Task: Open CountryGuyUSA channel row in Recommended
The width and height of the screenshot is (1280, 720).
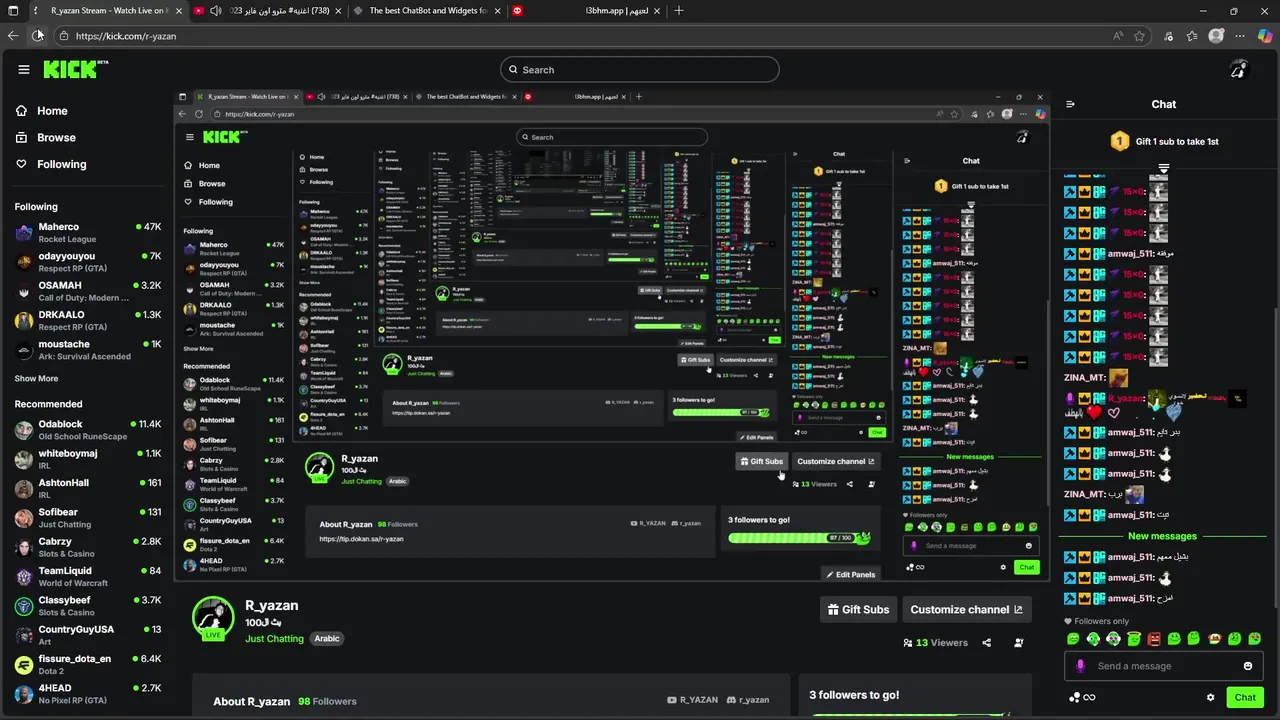Action: coord(88,635)
